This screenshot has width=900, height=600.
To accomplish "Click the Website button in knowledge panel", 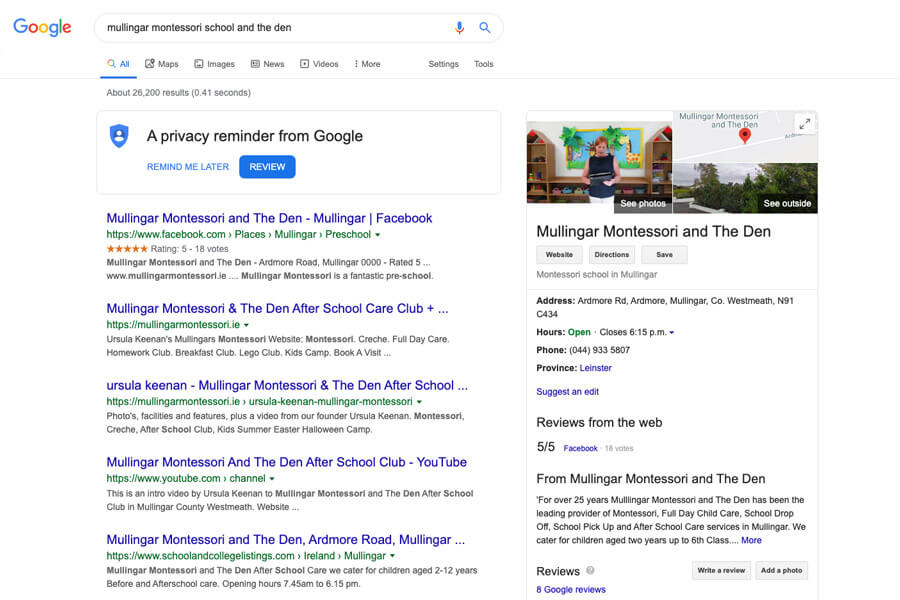I will point(559,254).
